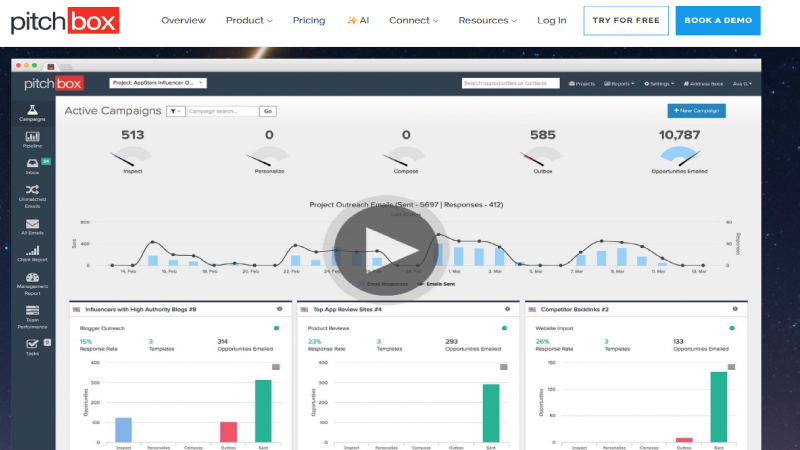Expand the Resources dropdown
Viewport: 800px width, 450px height.
[487, 20]
